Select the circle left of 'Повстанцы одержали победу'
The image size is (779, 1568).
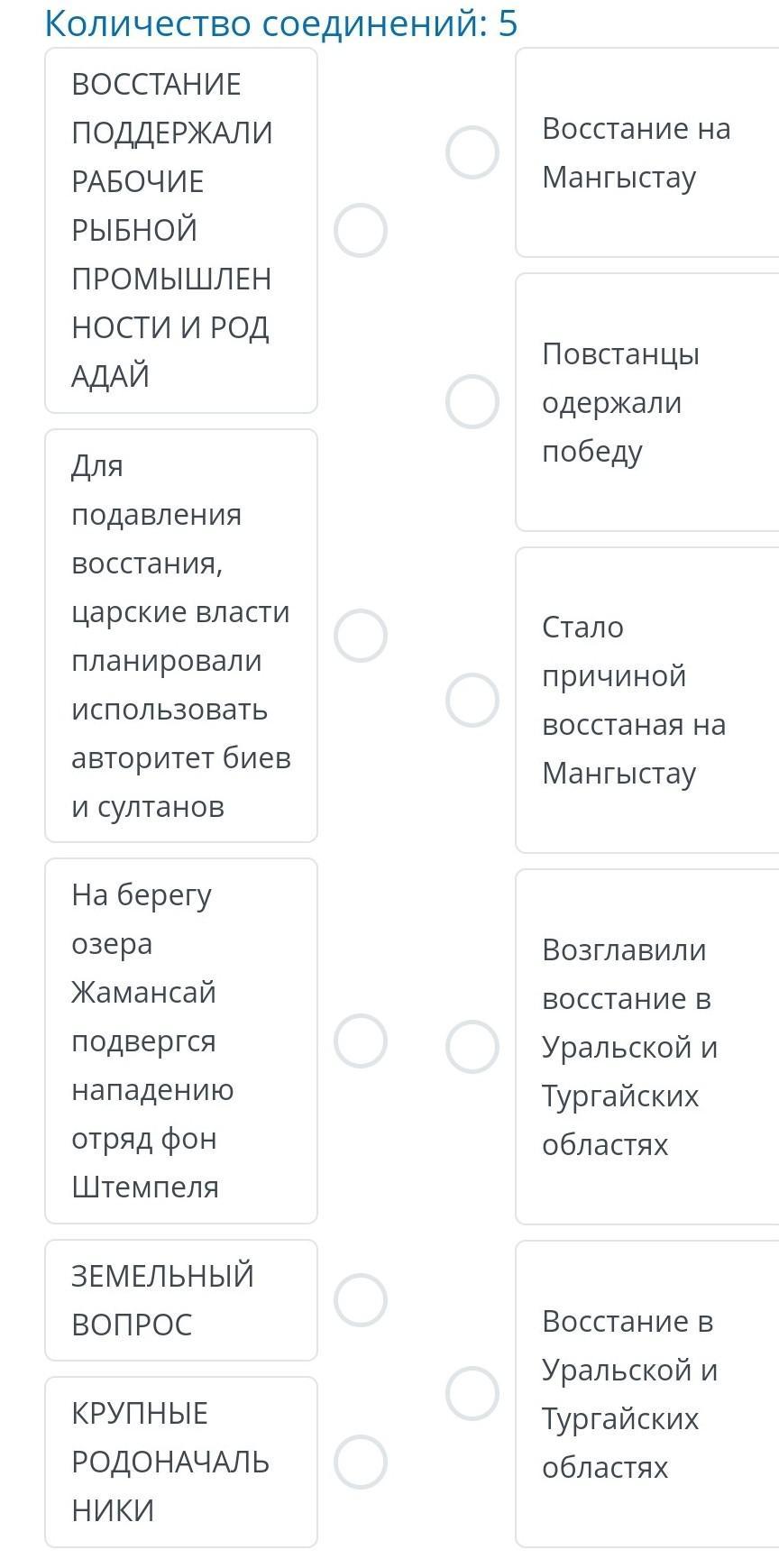tap(472, 401)
